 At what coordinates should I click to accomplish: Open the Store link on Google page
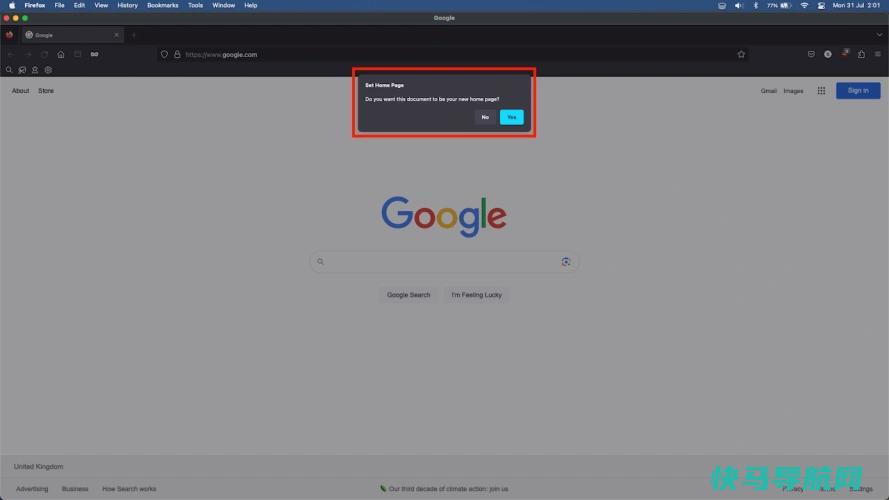[46, 91]
